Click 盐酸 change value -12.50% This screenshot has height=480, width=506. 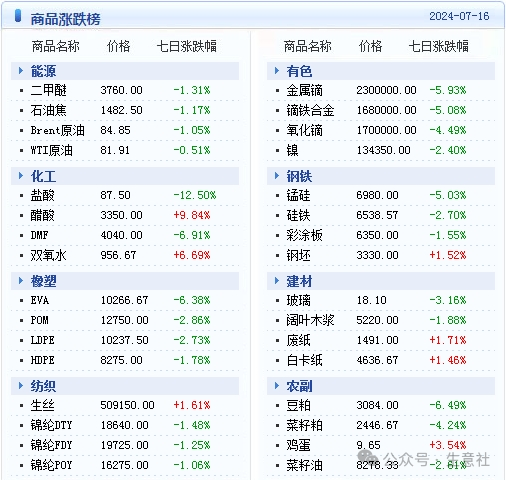coord(195,195)
